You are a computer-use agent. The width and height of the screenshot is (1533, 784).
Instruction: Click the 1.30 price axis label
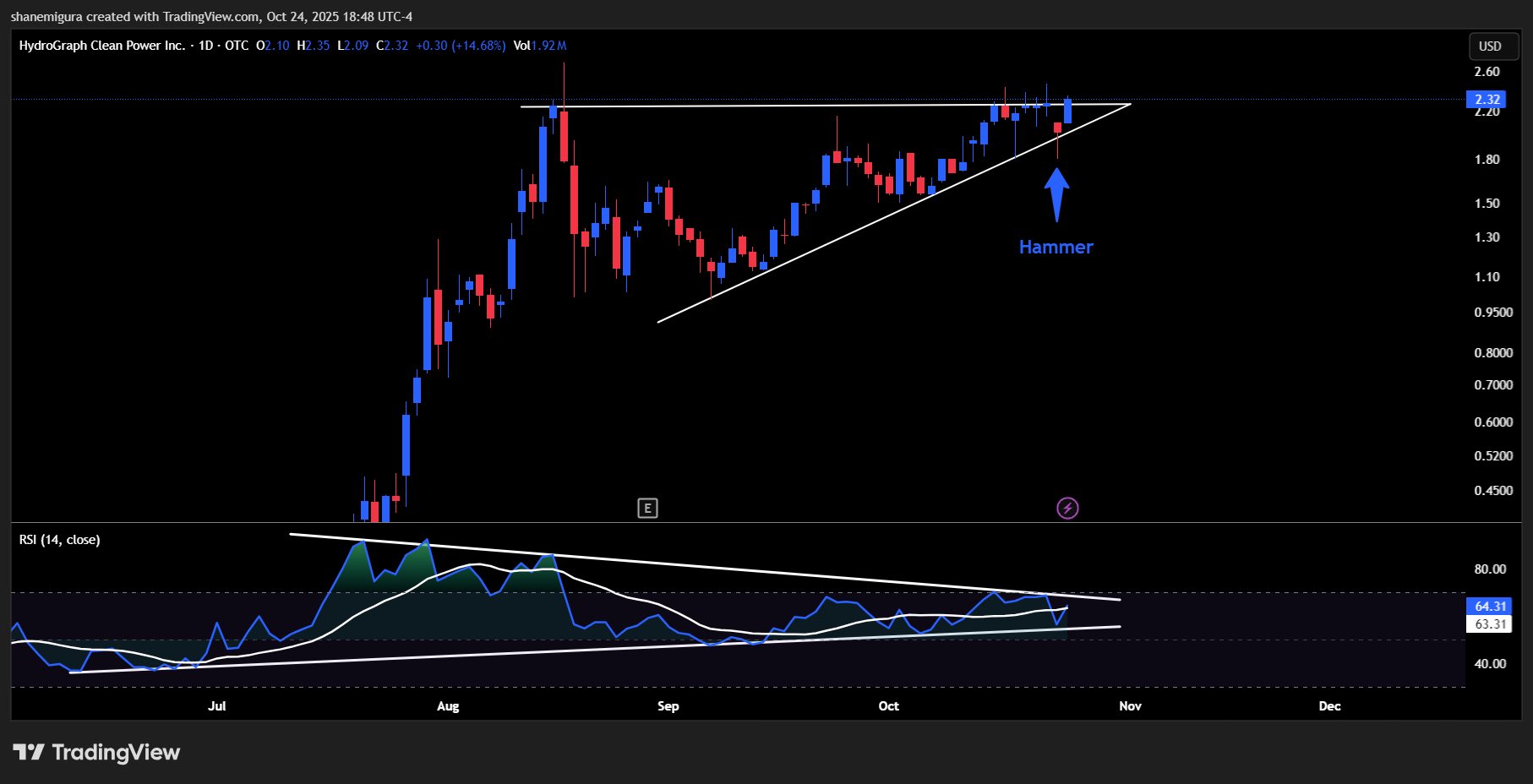click(x=1487, y=237)
